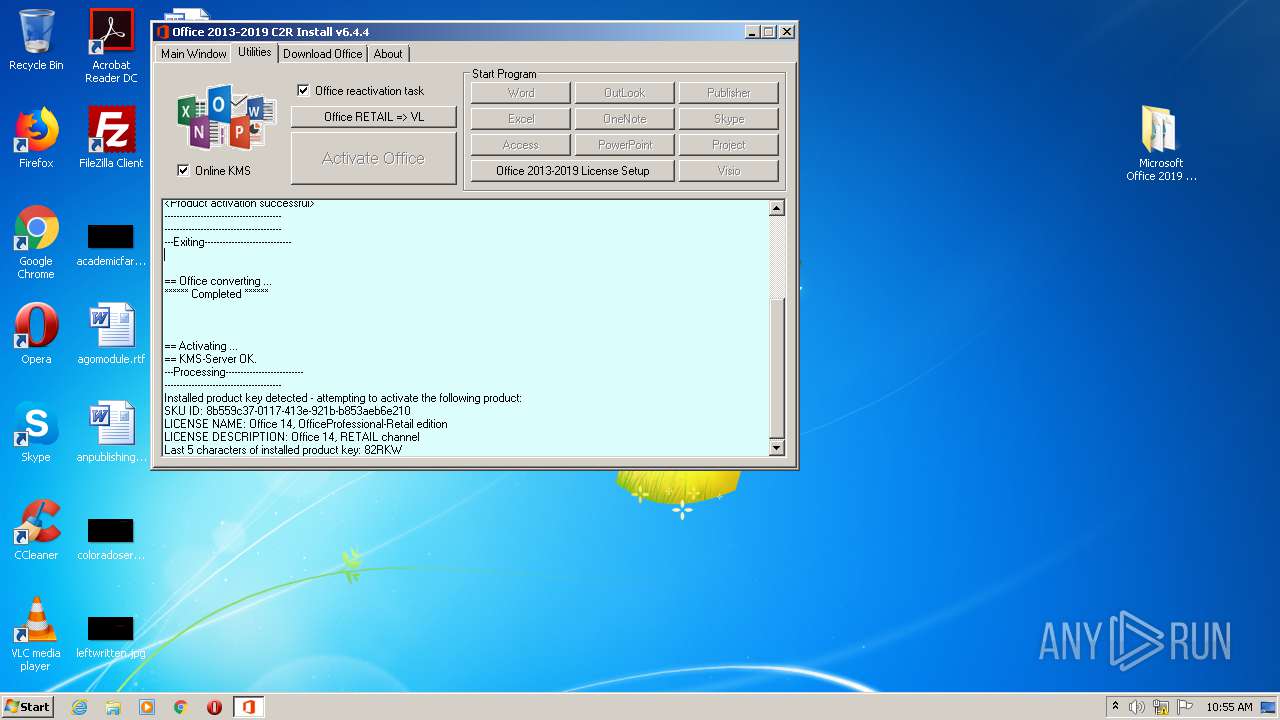
Task: Click the 'KMS-Server OK.' log line
Action: pos(210,359)
